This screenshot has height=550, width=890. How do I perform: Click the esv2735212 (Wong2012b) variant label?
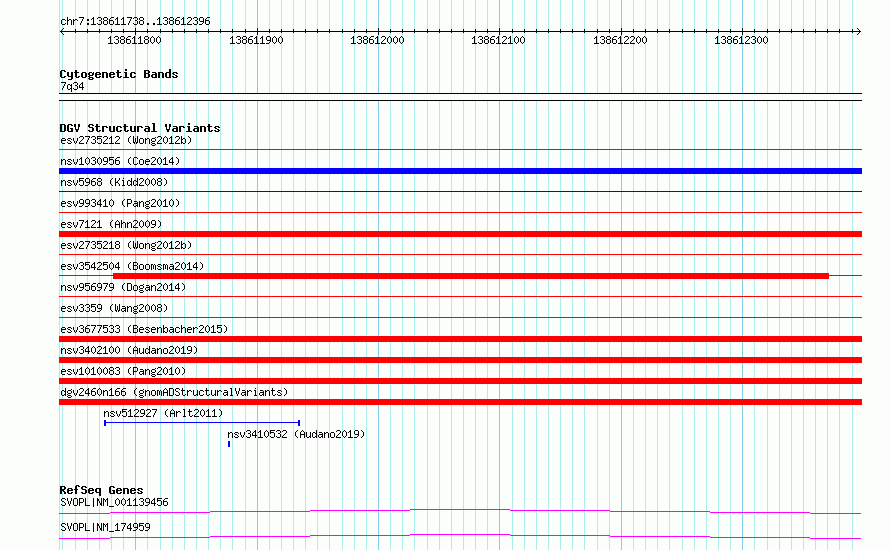[126, 140]
